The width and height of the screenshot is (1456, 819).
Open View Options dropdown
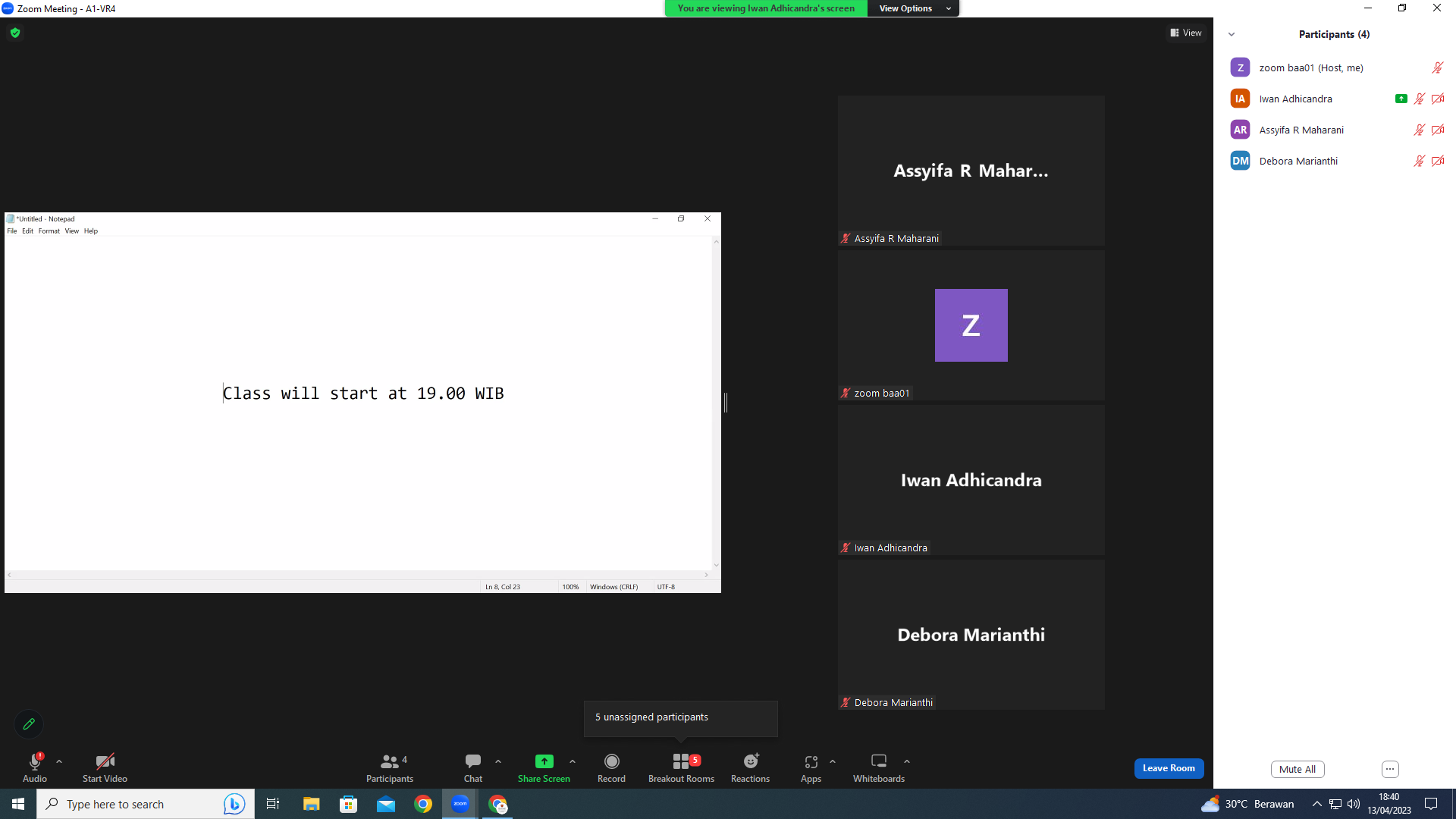pos(914,8)
